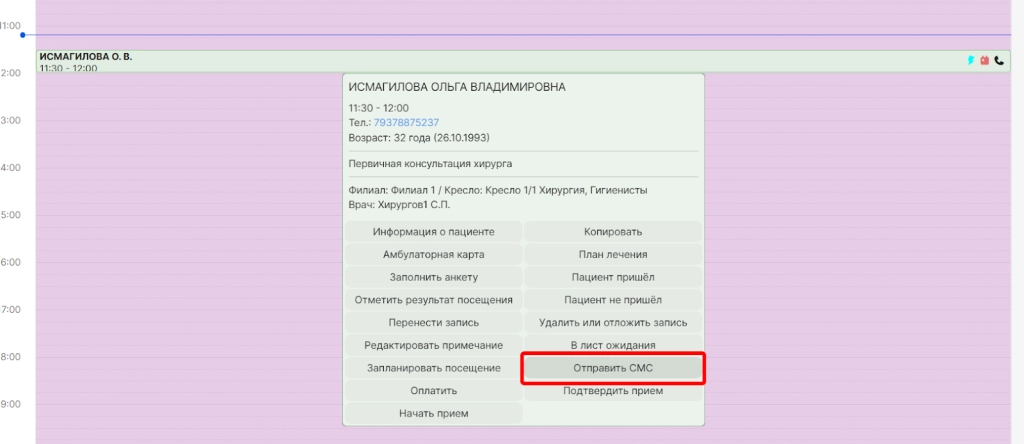Viewport: 1024px width, 444px height.
Task: Choose "Отметить результат посещения"
Action: (433, 300)
